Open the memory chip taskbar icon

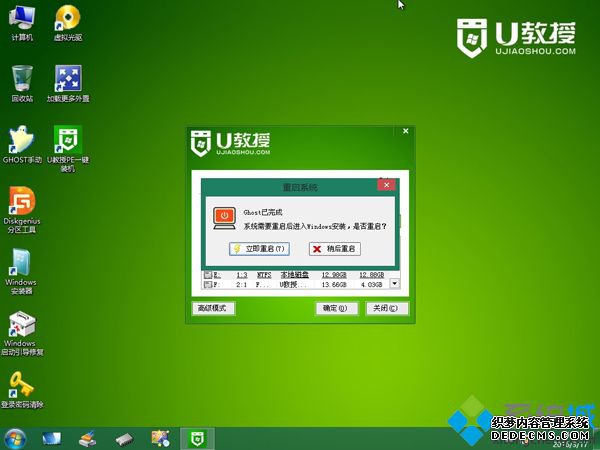124,440
